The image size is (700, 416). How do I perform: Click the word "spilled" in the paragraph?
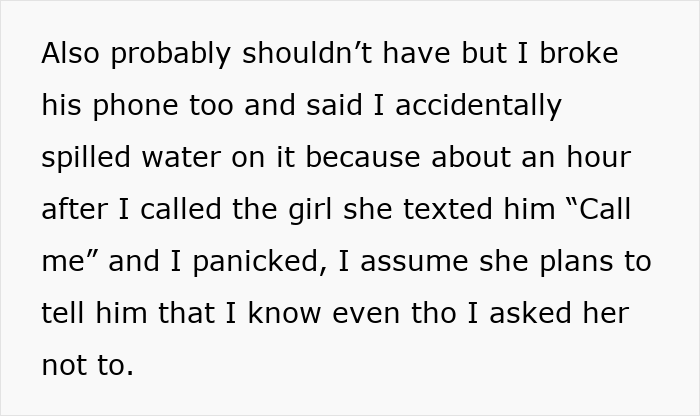pos(88,158)
